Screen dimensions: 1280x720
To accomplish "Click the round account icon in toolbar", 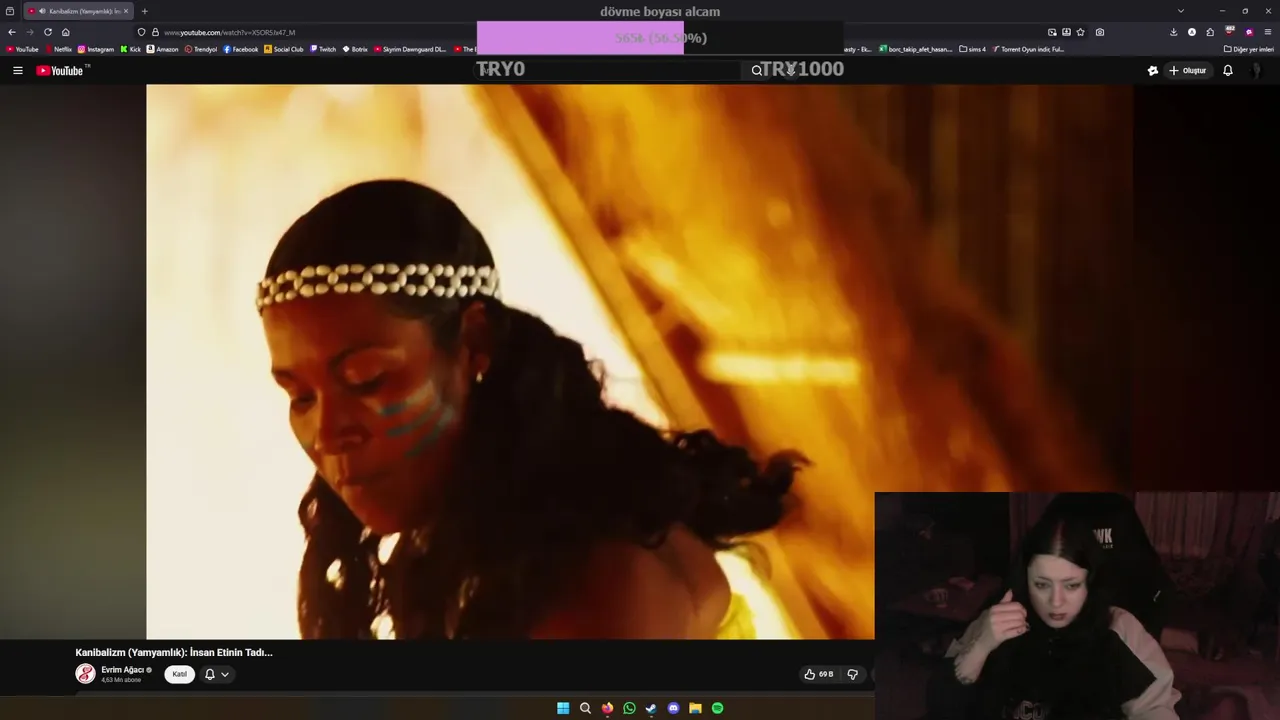I will (1192, 32).
